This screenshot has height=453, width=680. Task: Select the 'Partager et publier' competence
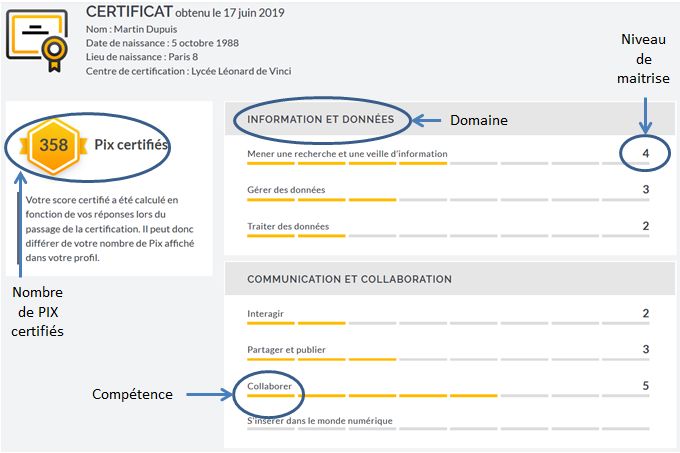pyautogui.click(x=286, y=350)
